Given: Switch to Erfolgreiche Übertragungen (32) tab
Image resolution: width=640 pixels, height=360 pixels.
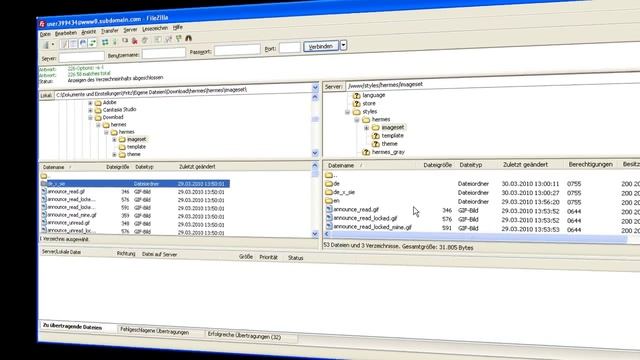Looking at the screenshot, I should [x=244, y=336].
